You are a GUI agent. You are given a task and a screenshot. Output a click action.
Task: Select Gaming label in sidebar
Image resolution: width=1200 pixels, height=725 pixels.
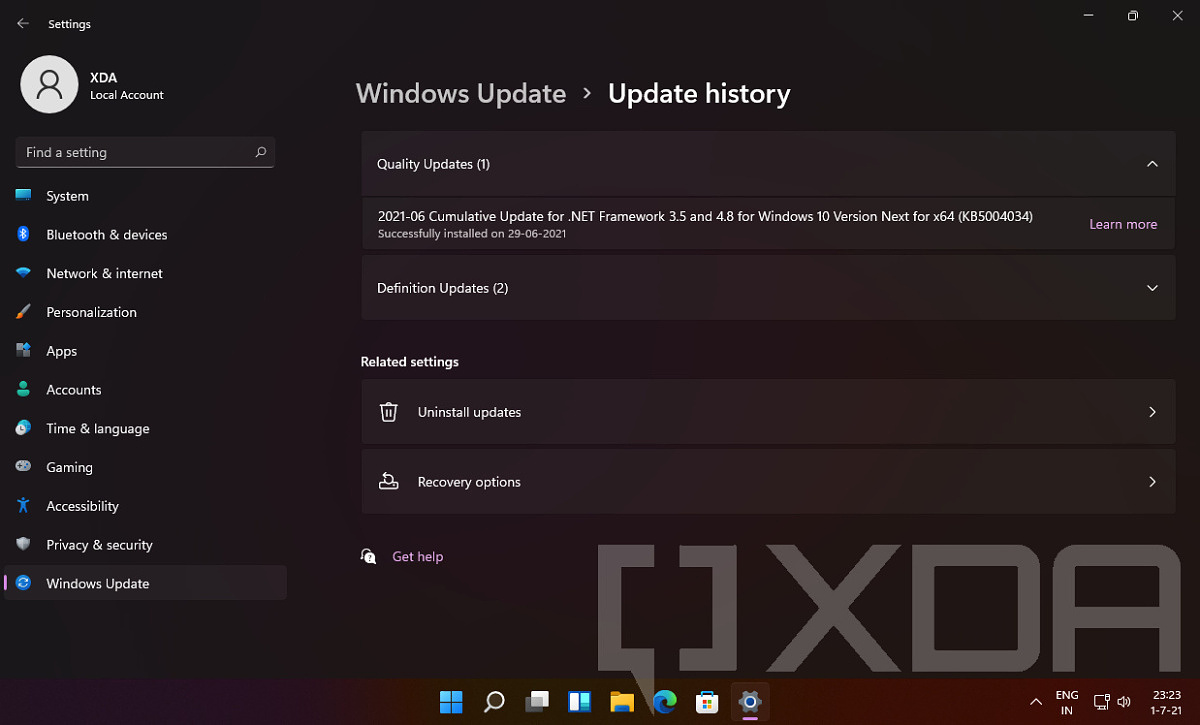[x=69, y=467]
